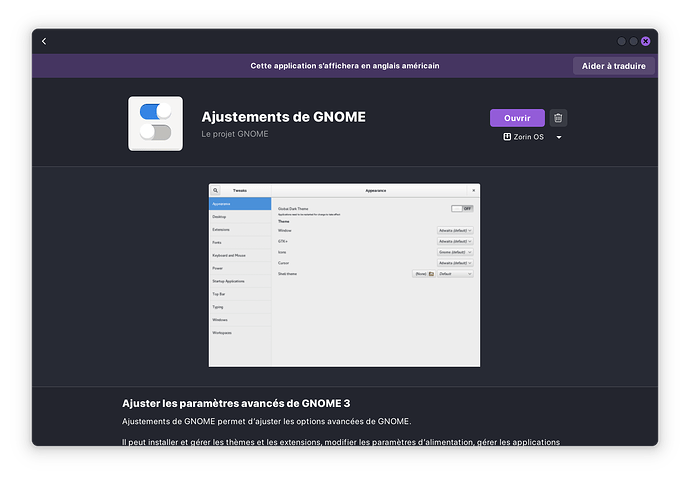The width and height of the screenshot is (690, 481).
Task: Close the window with purple button
Action: pyautogui.click(x=646, y=41)
